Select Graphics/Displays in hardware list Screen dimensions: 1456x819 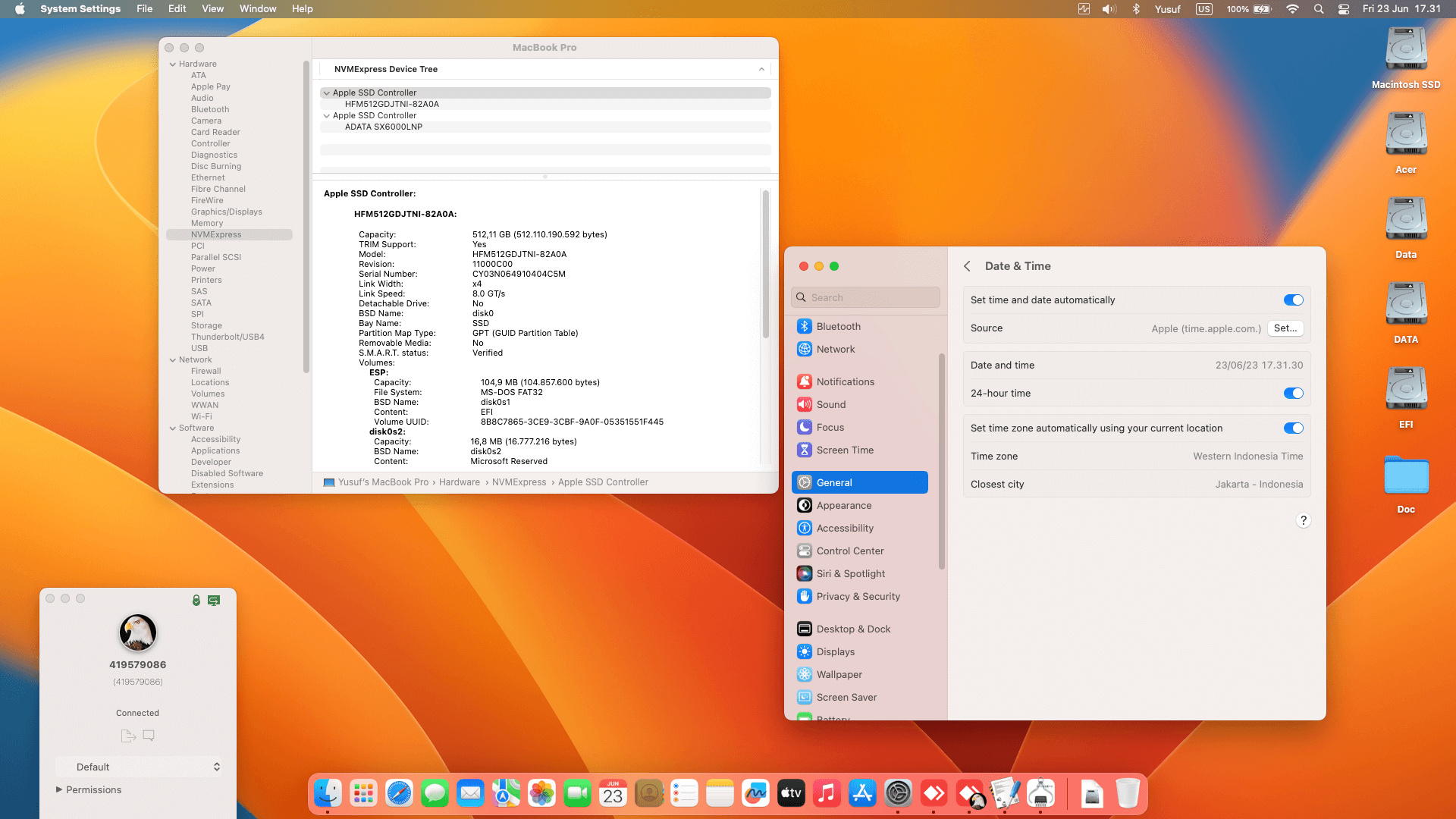(x=226, y=212)
